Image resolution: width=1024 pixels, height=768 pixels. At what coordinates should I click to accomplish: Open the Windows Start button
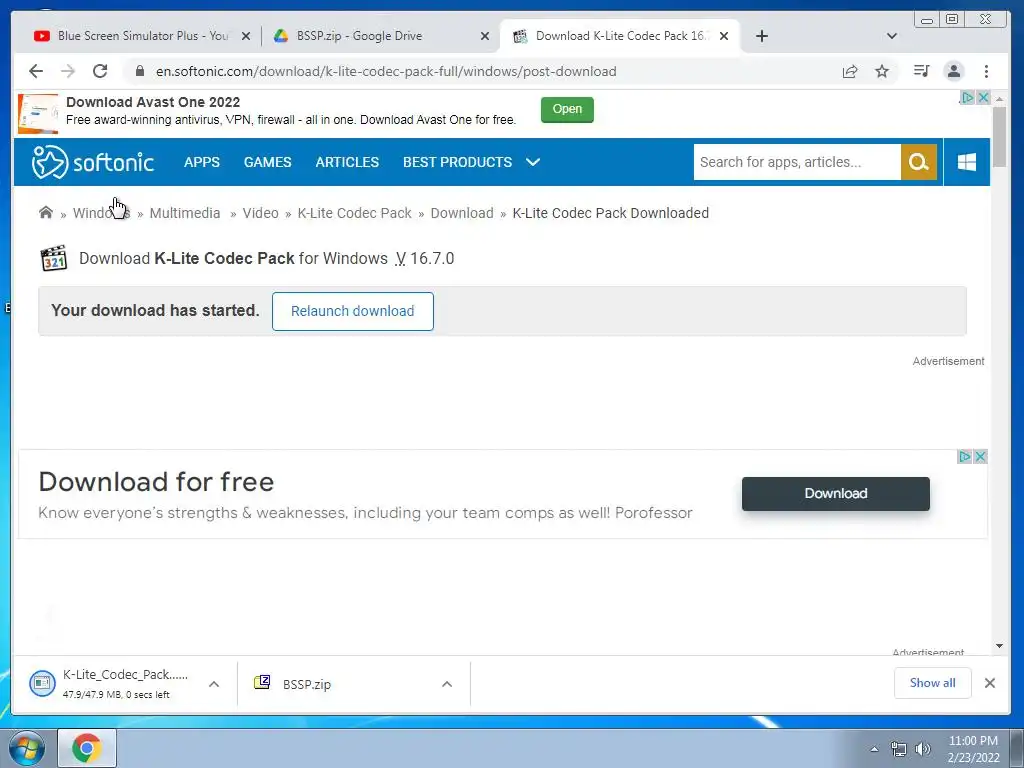pos(27,748)
